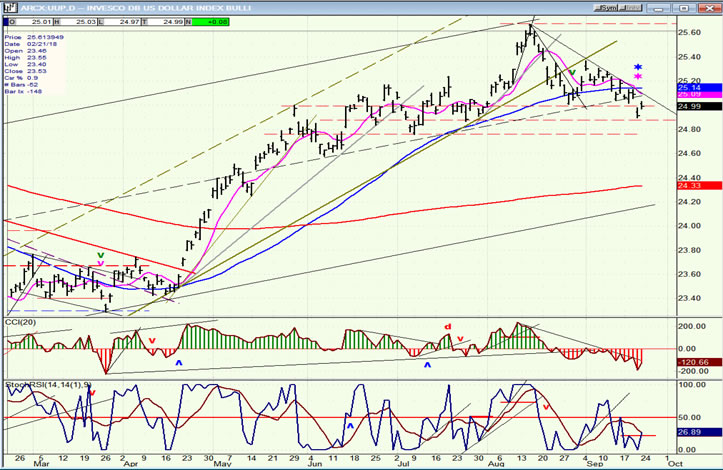
Task: Click the black 24.99 last price label
Action: [699, 107]
